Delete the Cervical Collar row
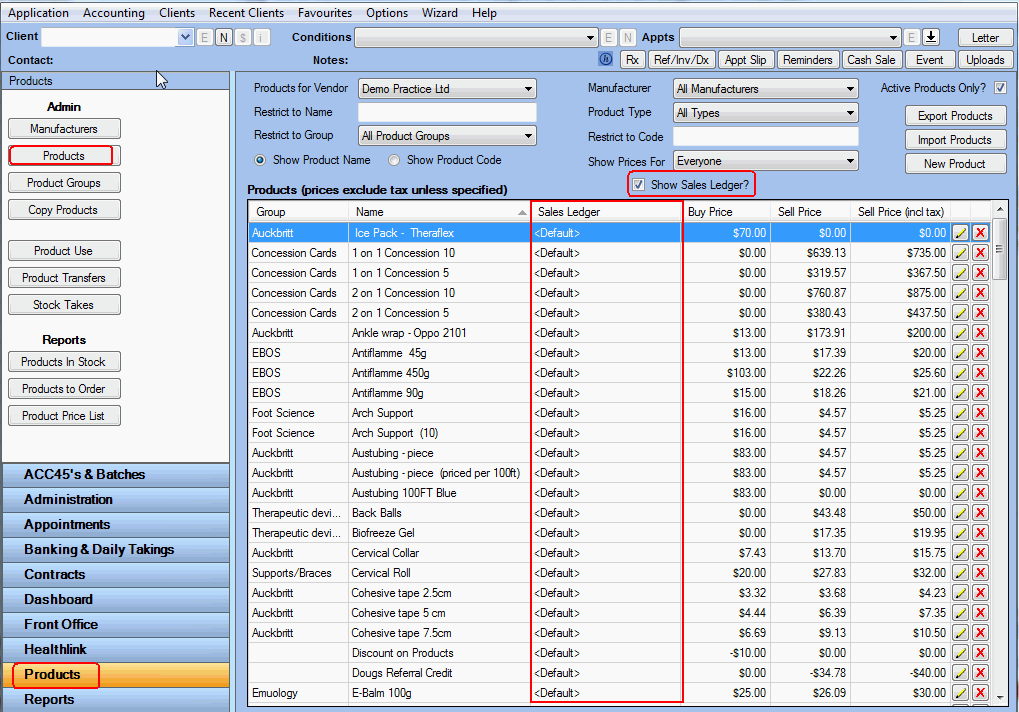 pos(981,553)
